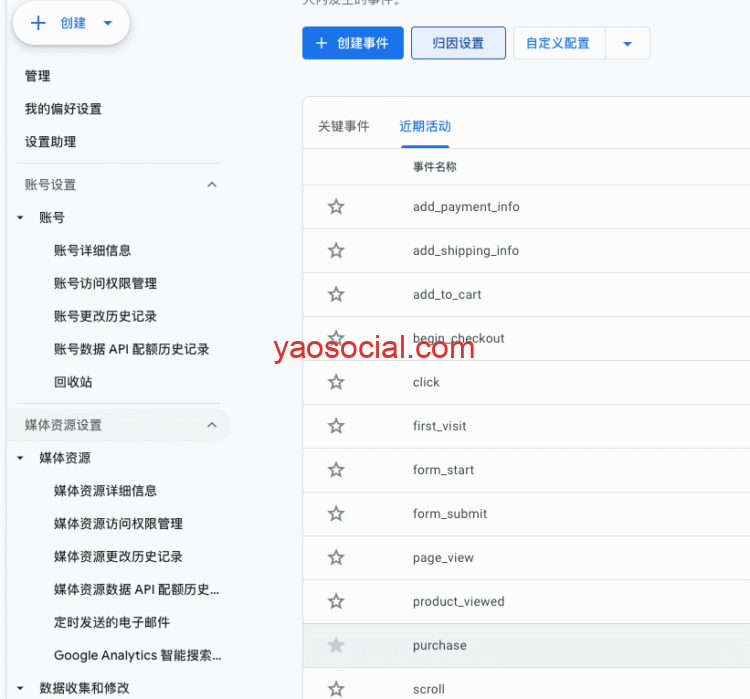
Task: Collapse the 媒体资源设置 section chevron
Action: click(x=211, y=425)
